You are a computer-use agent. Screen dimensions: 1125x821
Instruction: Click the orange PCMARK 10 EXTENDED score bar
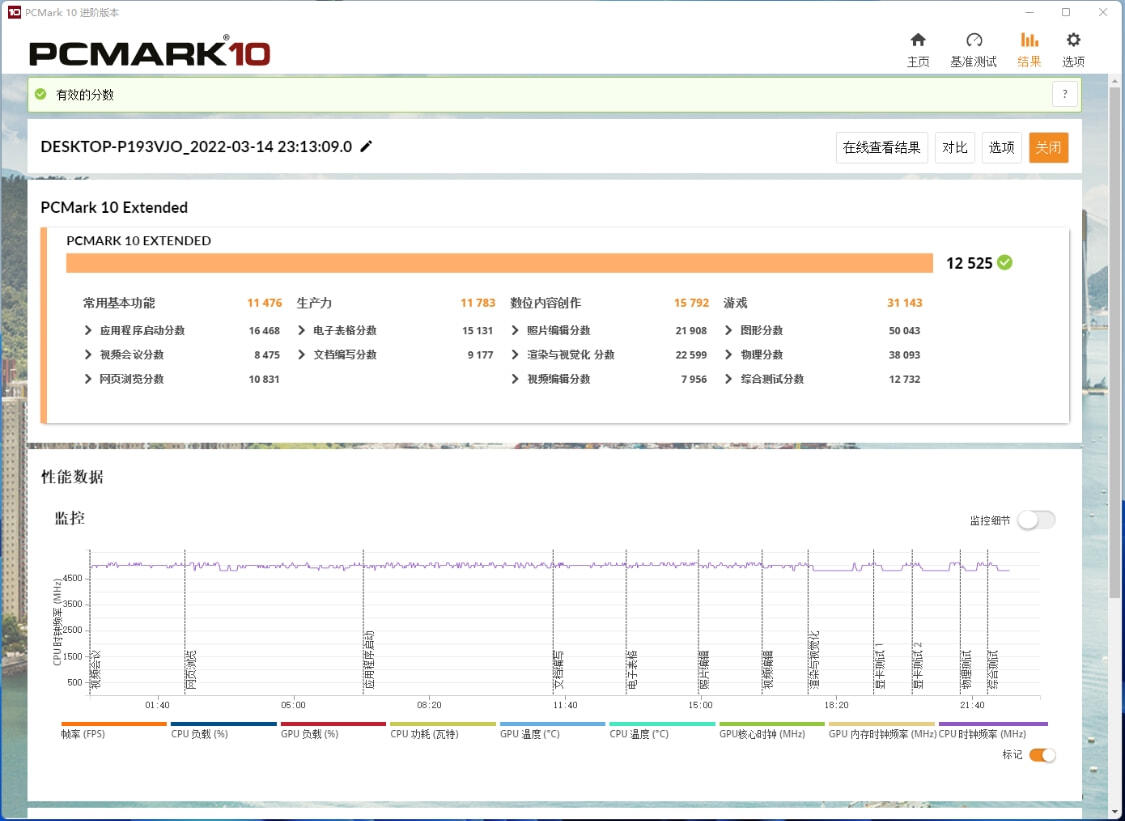pyautogui.click(x=499, y=263)
